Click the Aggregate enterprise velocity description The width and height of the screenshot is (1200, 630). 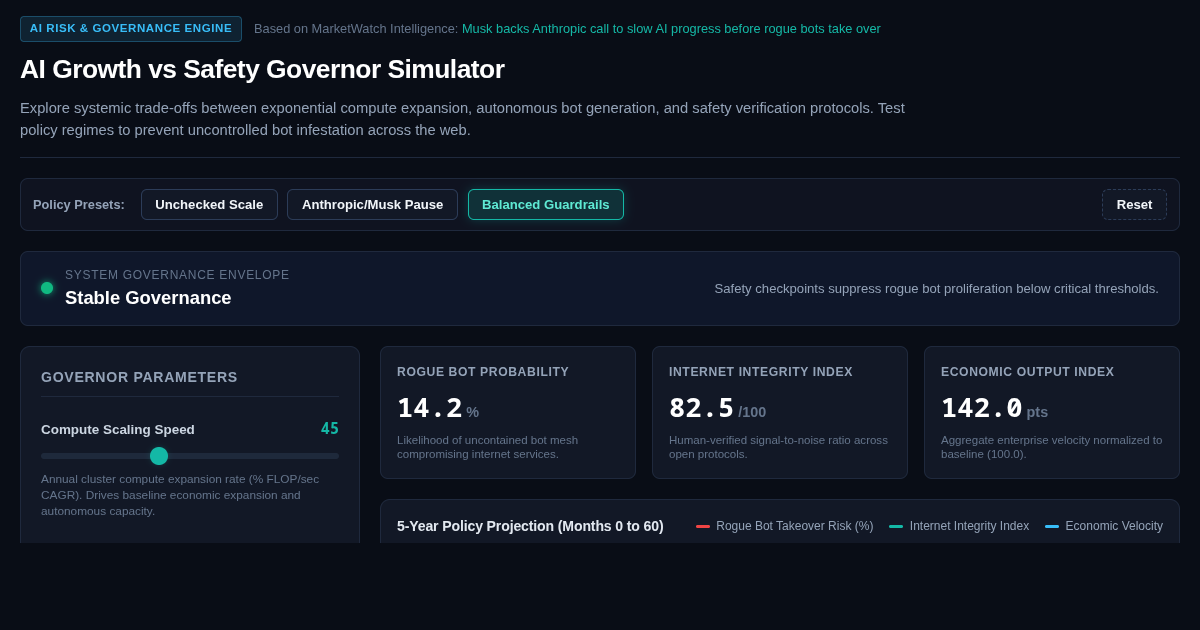click(x=1052, y=447)
